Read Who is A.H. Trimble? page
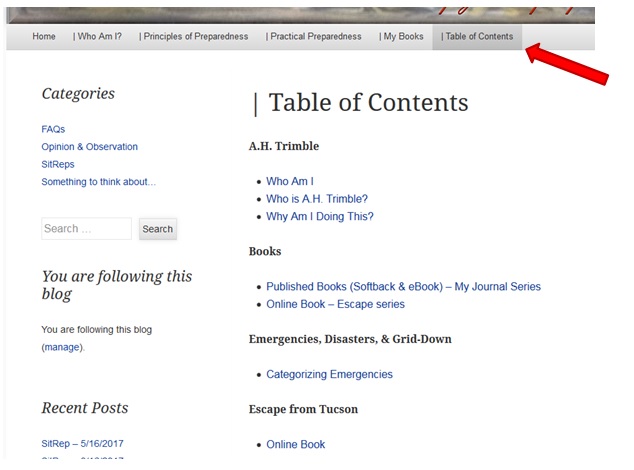The width and height of the screenshot is (634, 470). 316,199
